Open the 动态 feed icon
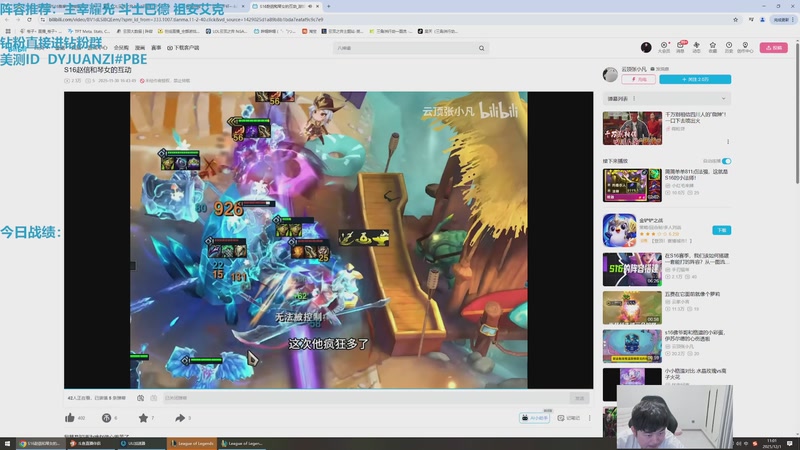The height and width of the screenshot is (450, 800). point(696,47)
